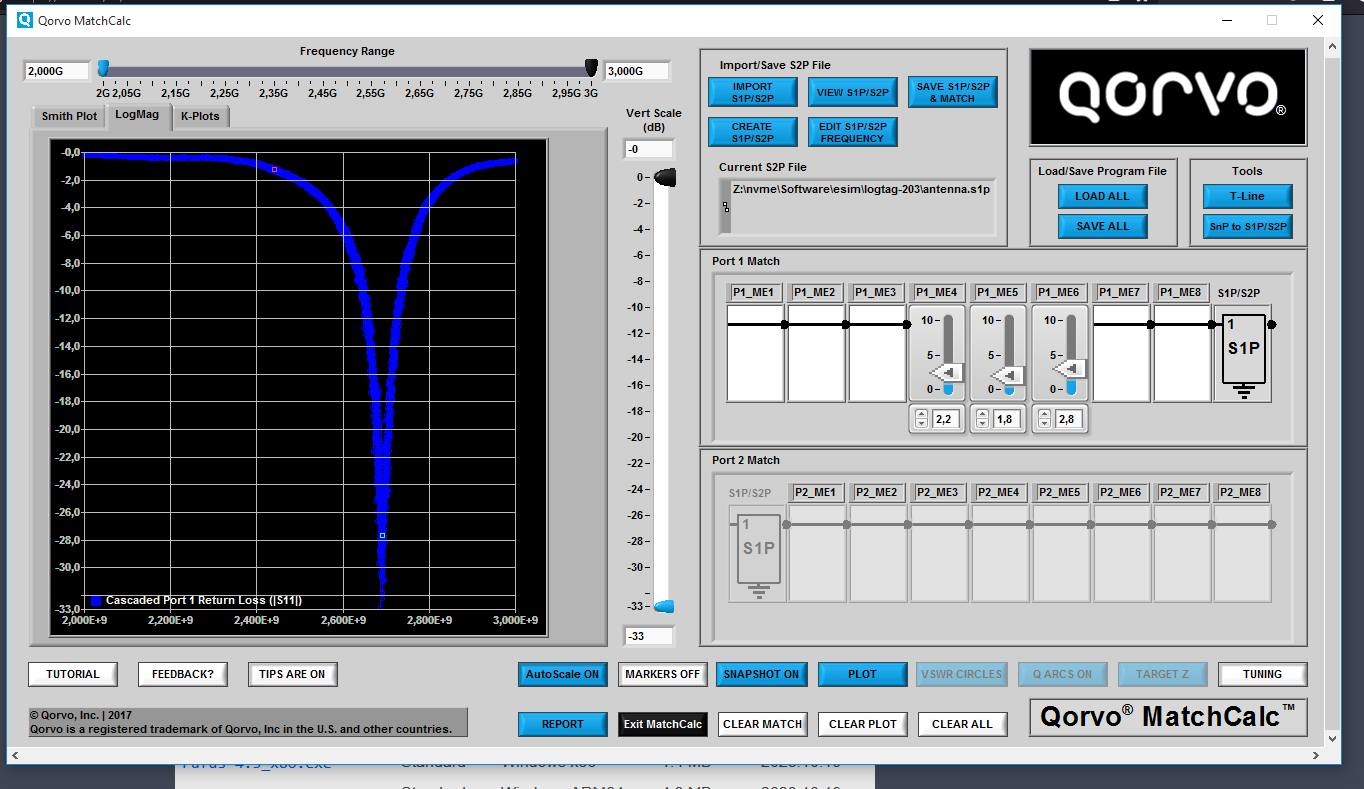
Task: Open the SnP to S1P/S2P tool
Action: click(1247, 226)
